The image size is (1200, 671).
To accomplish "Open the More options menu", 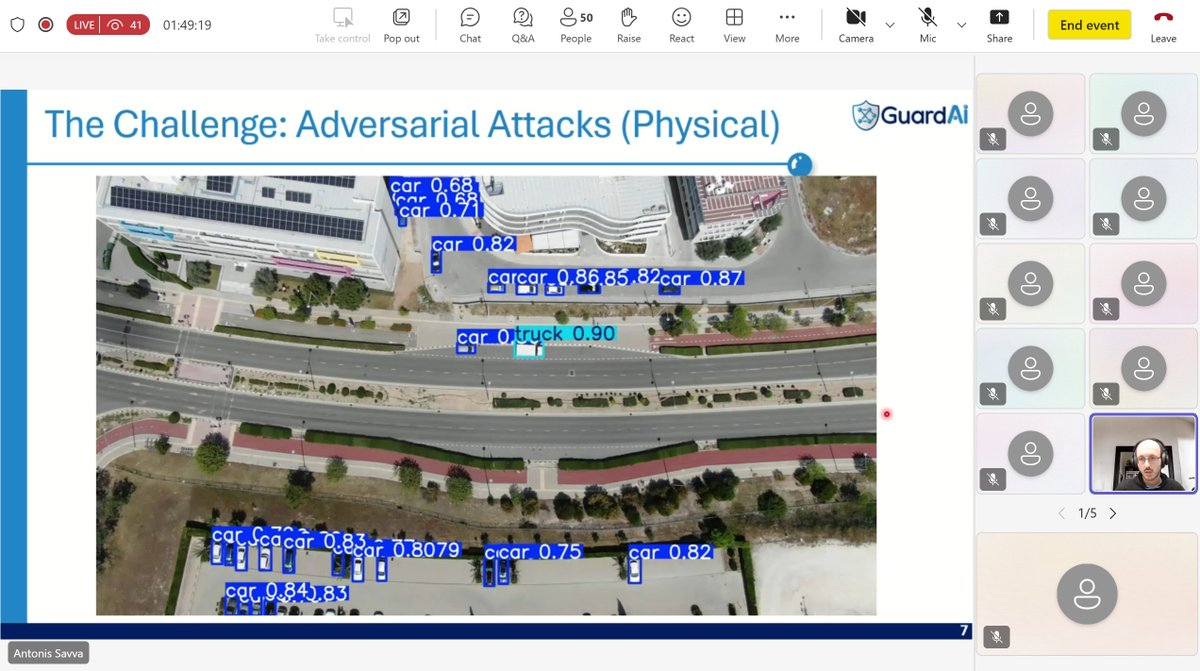I will click(787, 25).
